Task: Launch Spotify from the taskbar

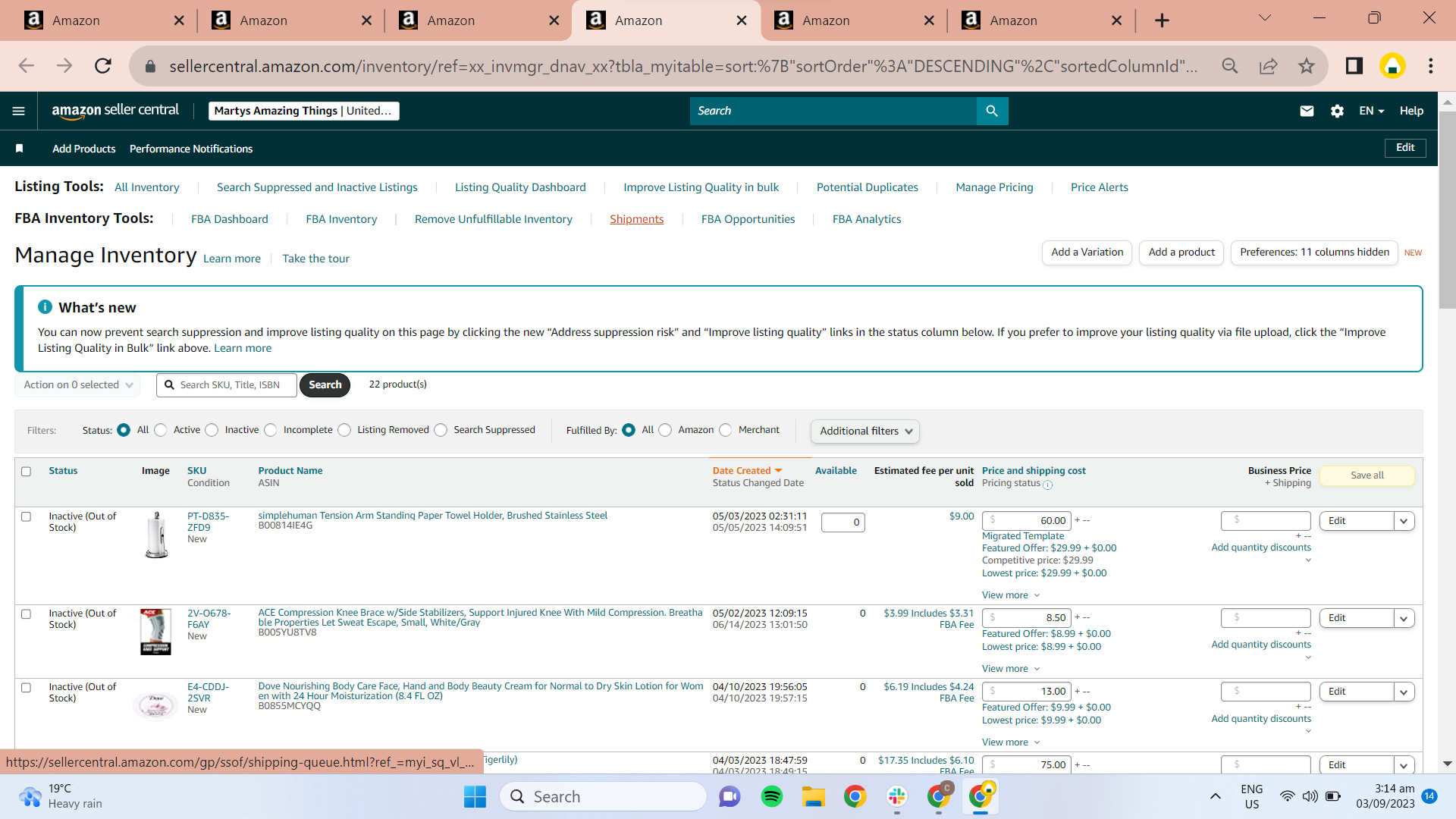Action: (772, 796)
